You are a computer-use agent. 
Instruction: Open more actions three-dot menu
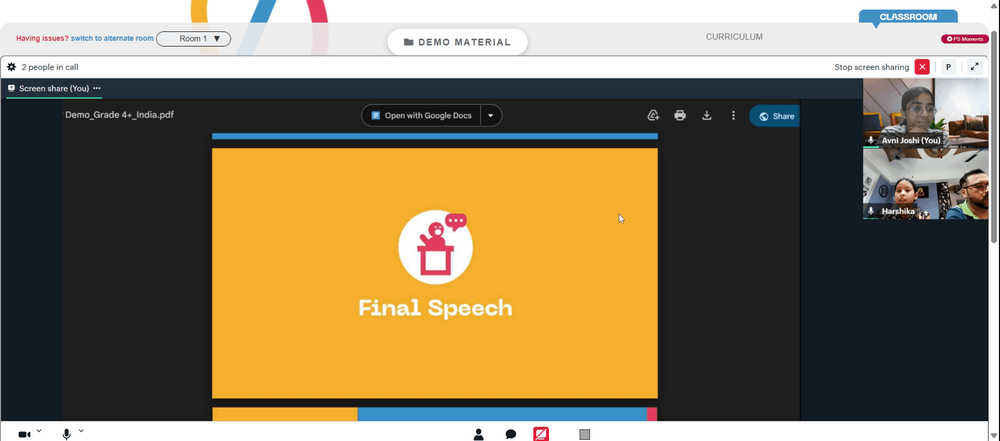(x=733, y=116)
